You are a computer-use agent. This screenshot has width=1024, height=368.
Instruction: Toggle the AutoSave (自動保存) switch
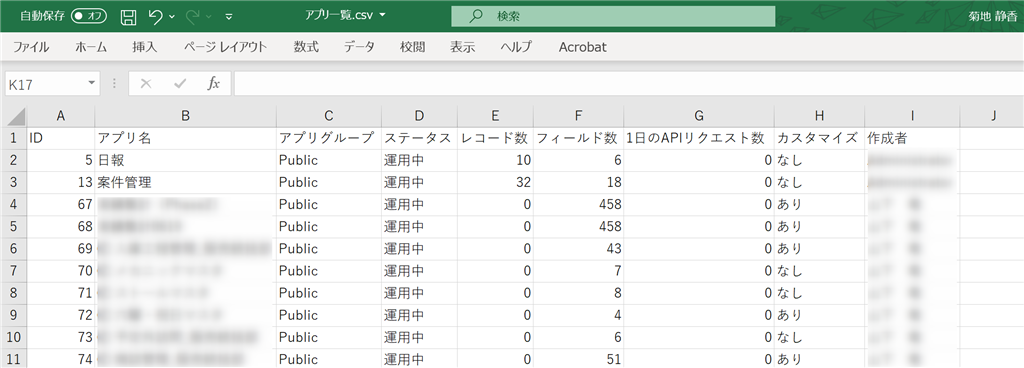(x=89, y=16)
